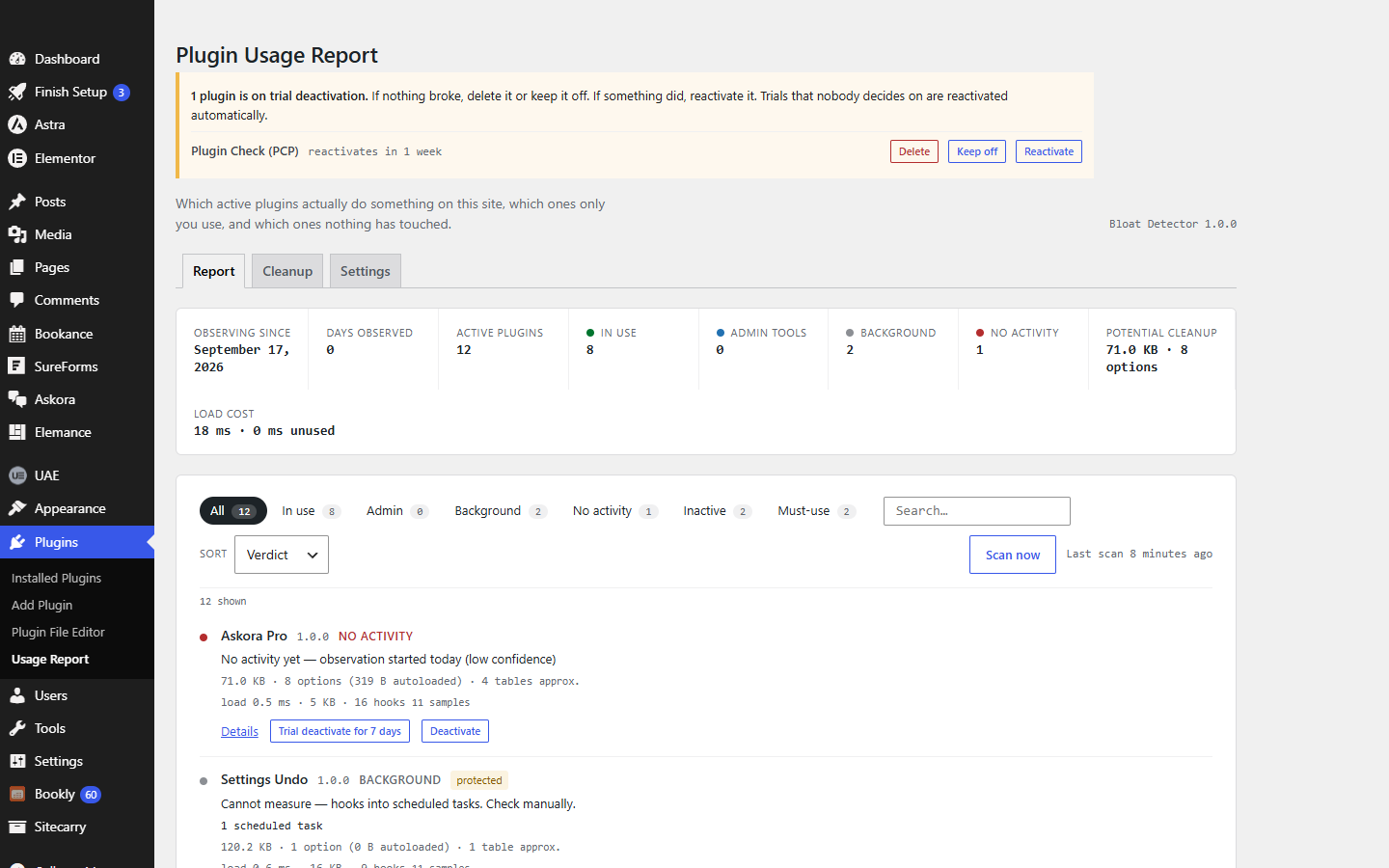Viewport: 1389px width, 868px height.
Task: Filter list by Admin plugins
Action: (x=396, y=511)
